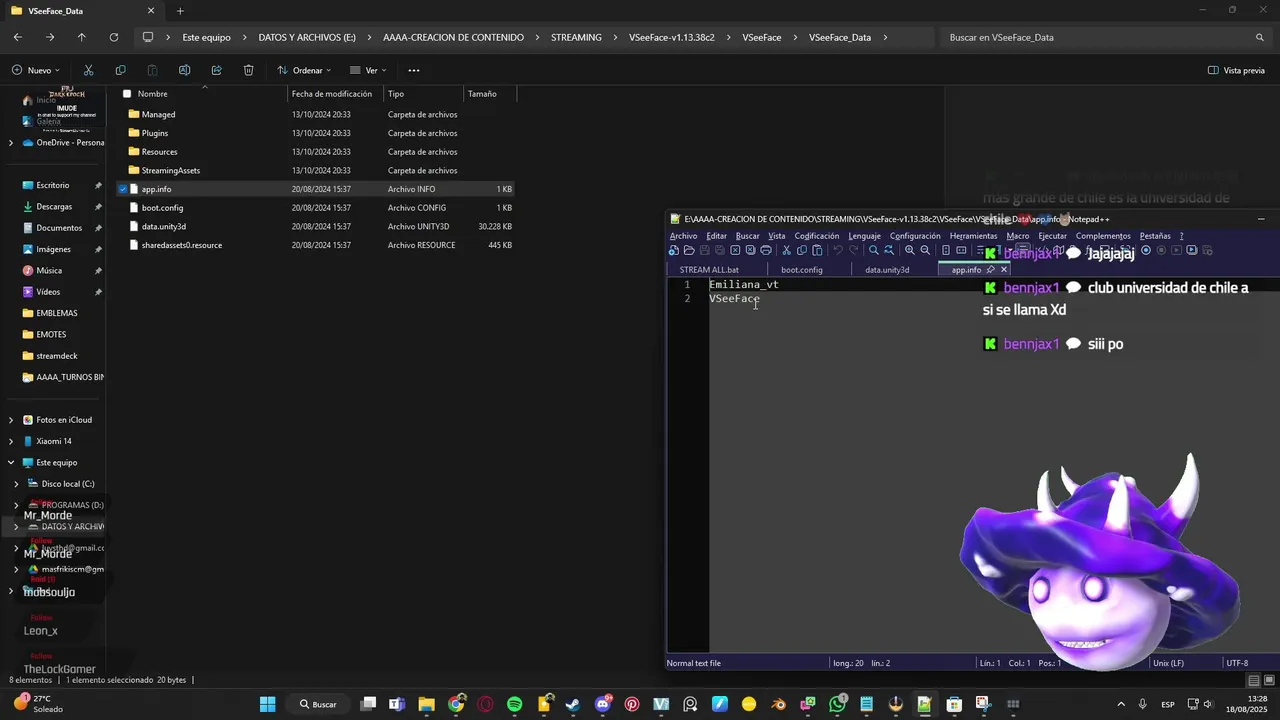Toggle the select-all checkbox beside Nombre

point(127,94)
